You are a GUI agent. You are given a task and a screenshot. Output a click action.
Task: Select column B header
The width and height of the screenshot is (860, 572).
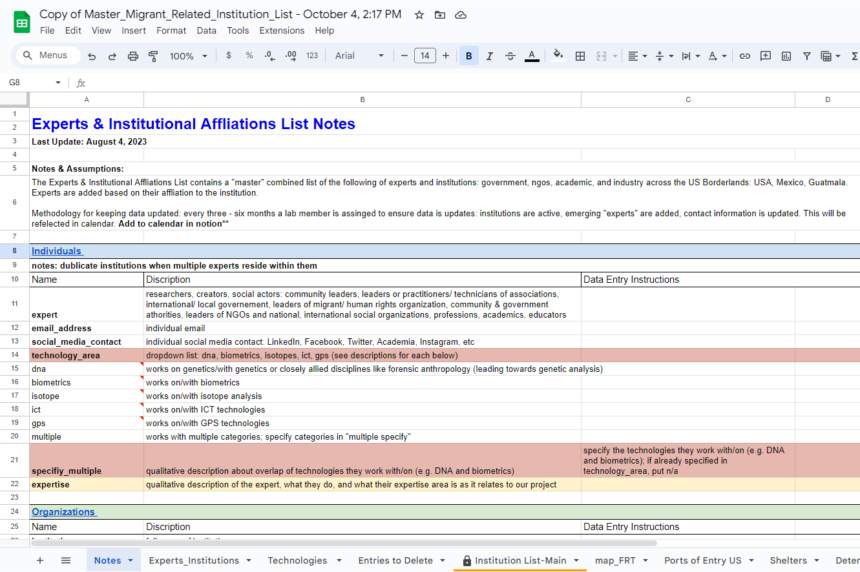point(362,100)
